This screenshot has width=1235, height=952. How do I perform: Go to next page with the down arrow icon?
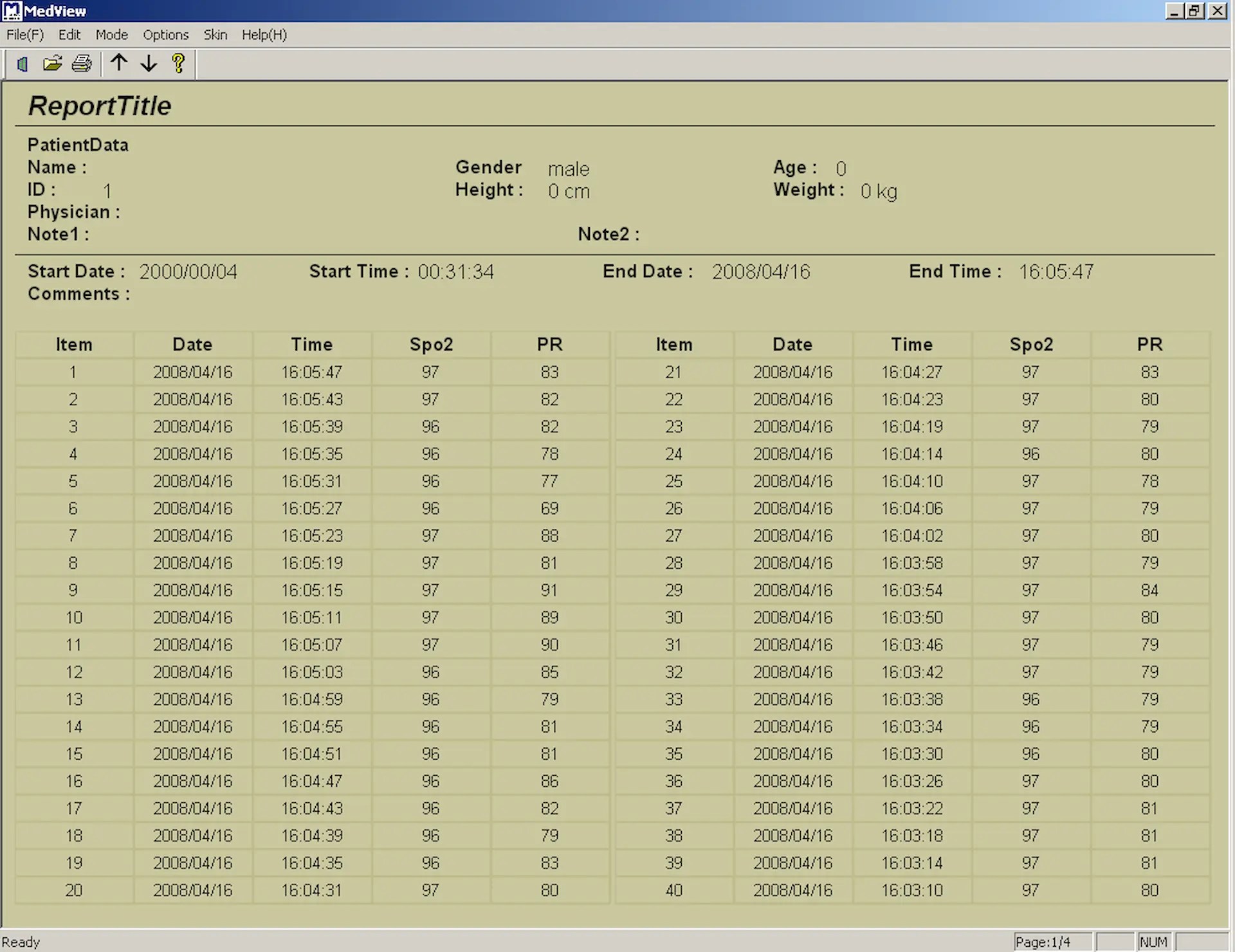tap(149, 63)
